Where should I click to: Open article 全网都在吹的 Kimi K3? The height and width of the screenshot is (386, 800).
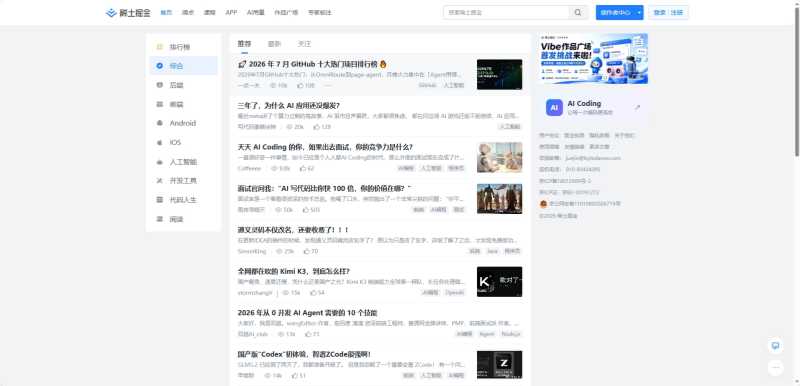point(293,271)
